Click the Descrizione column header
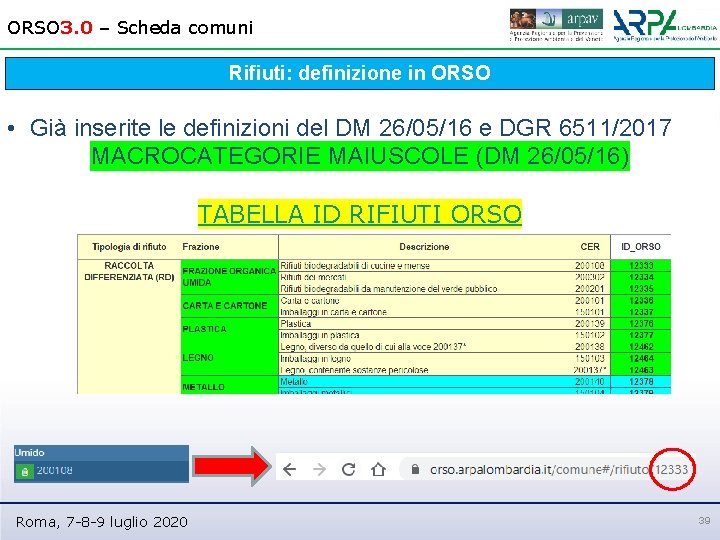 tap(424, 247)
